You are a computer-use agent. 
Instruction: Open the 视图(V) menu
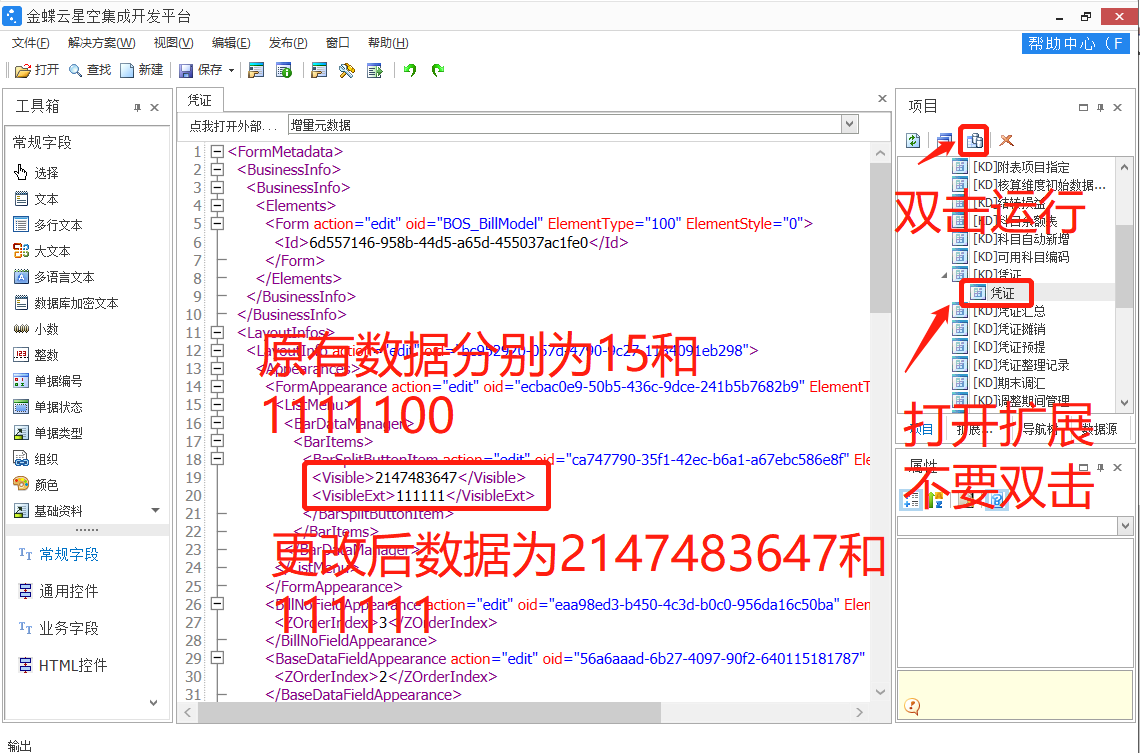tap(173, 43)
